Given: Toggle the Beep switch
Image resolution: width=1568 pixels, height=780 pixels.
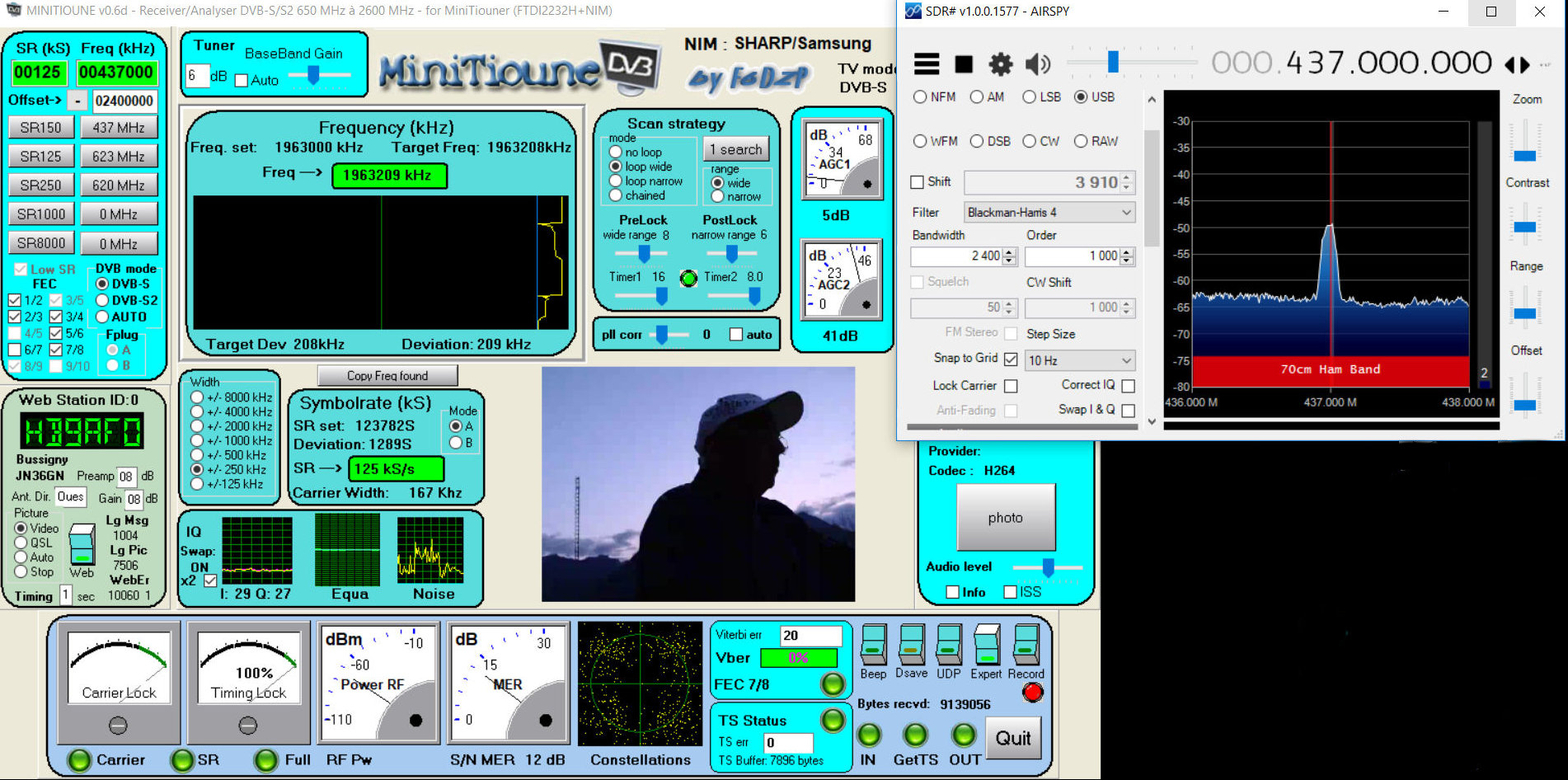Looking at the screenshot, I should coord(873,645).
